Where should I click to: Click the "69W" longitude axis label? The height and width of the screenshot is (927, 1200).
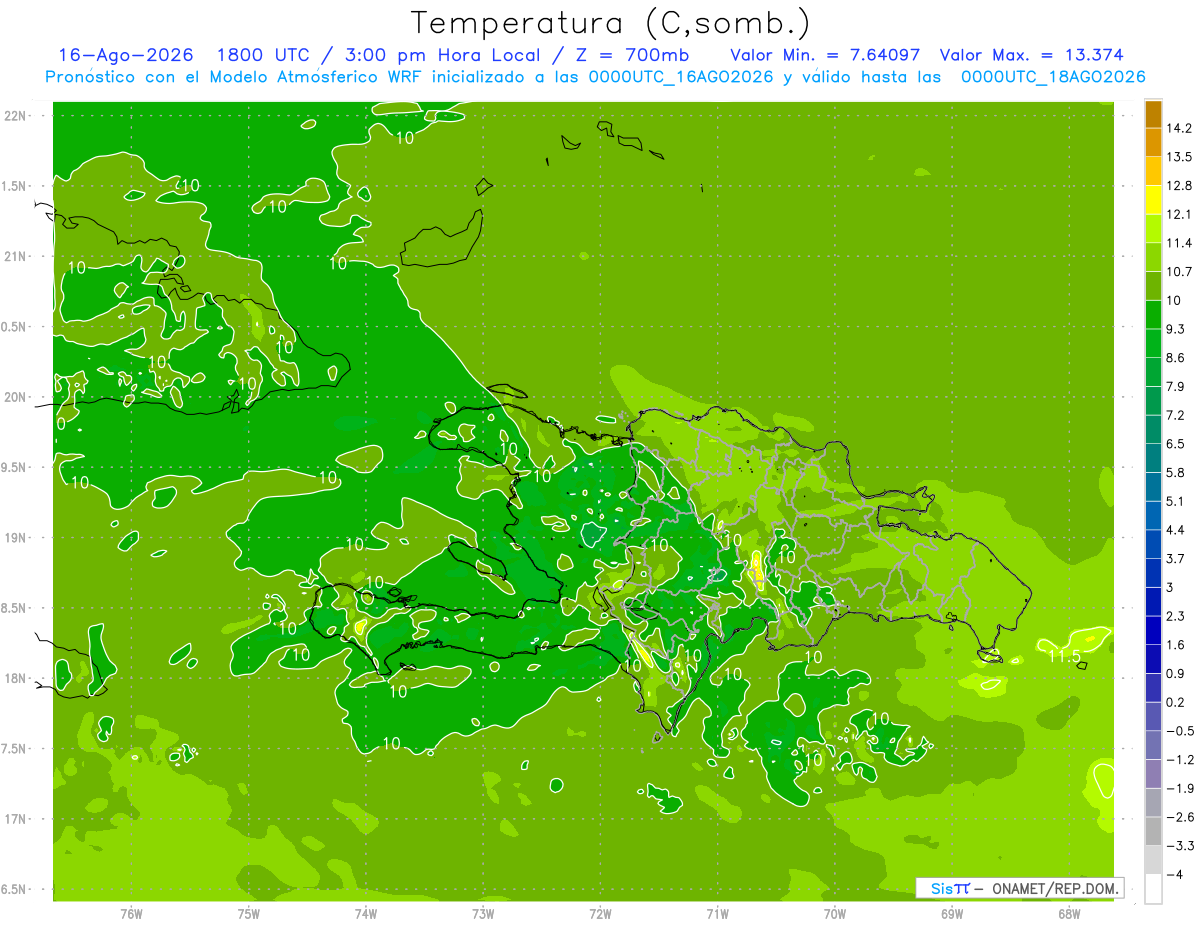click(x=952, y=913)
